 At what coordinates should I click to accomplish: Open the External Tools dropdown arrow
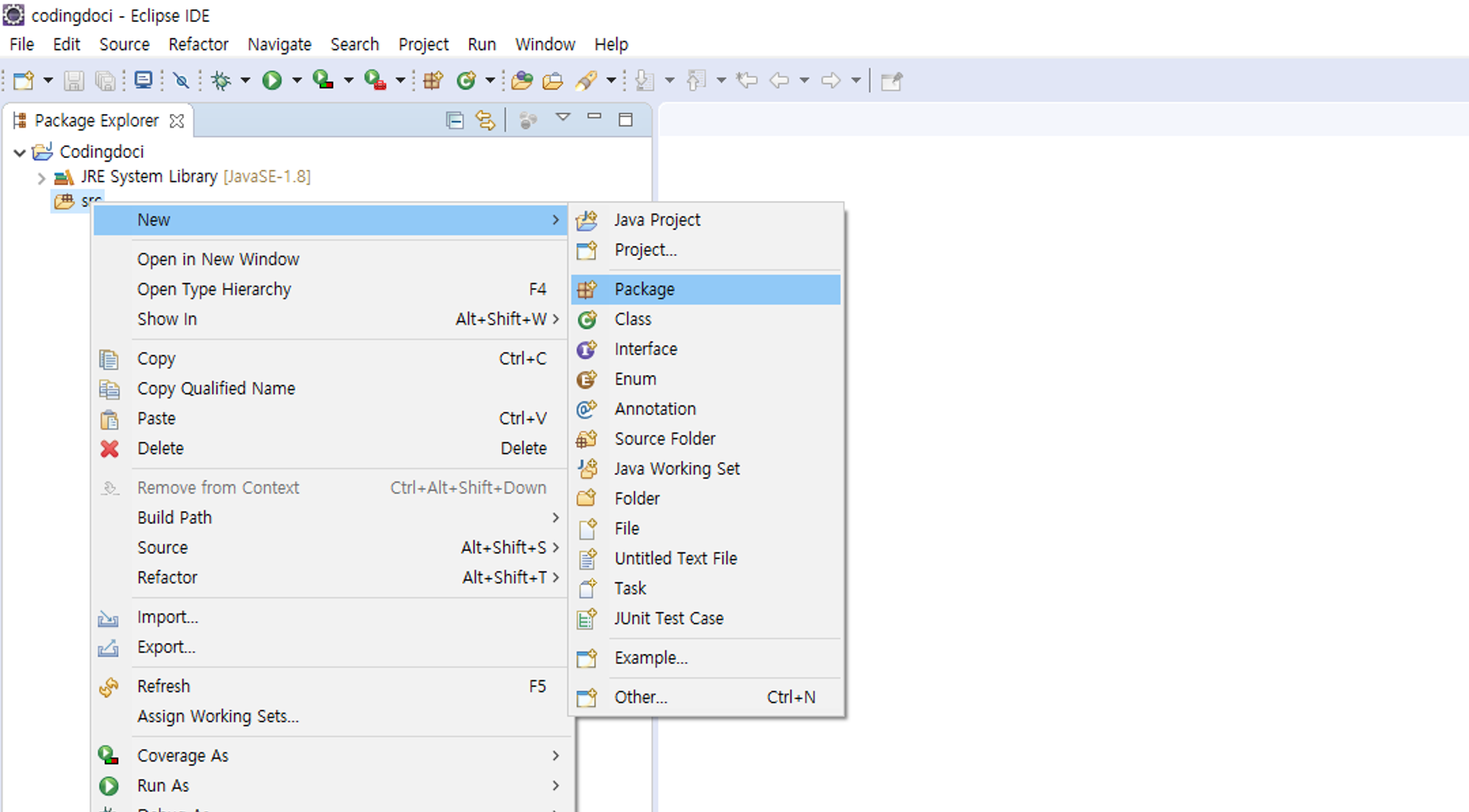[401, 80]
